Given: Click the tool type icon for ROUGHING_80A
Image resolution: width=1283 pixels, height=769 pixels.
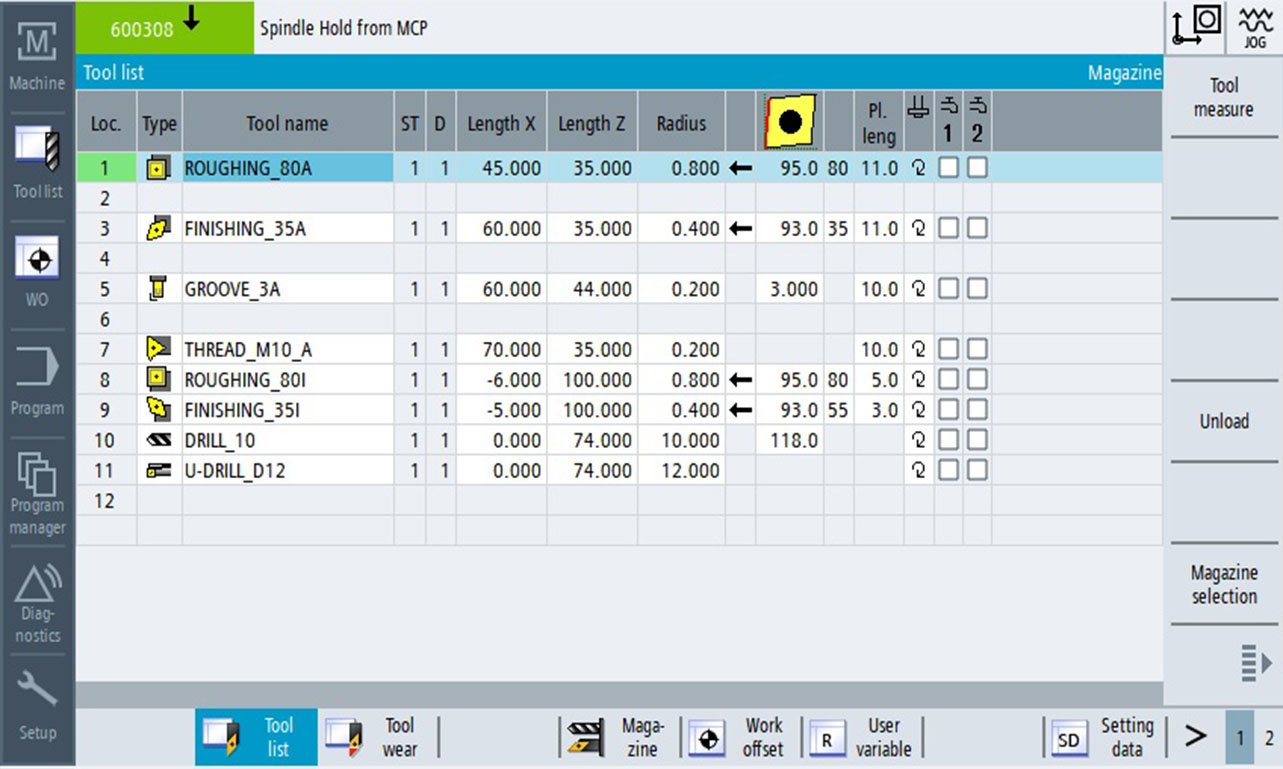Looking at the screenshot, I should (157, 168).
